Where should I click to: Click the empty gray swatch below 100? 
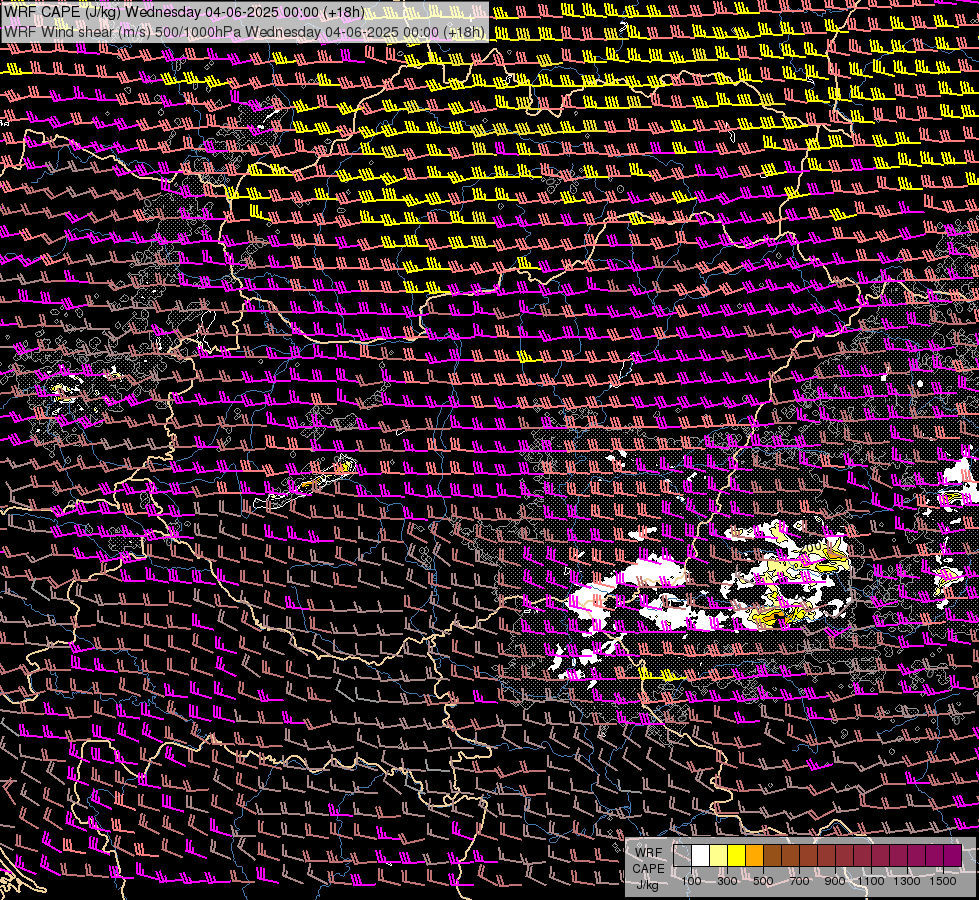[x=682, y=856]
